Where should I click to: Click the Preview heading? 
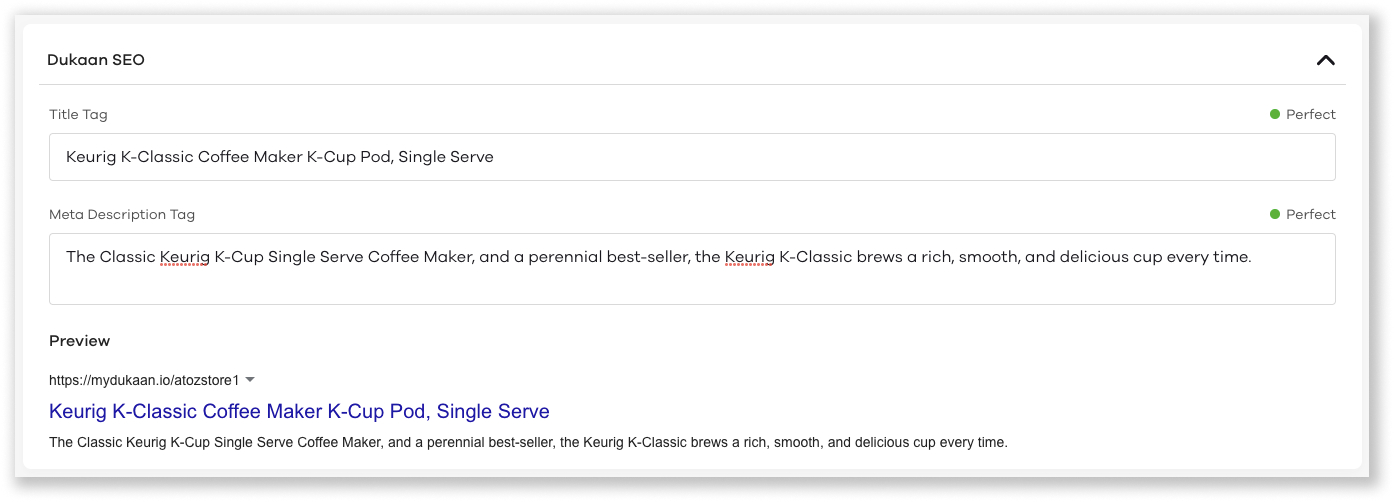point(79,341)
